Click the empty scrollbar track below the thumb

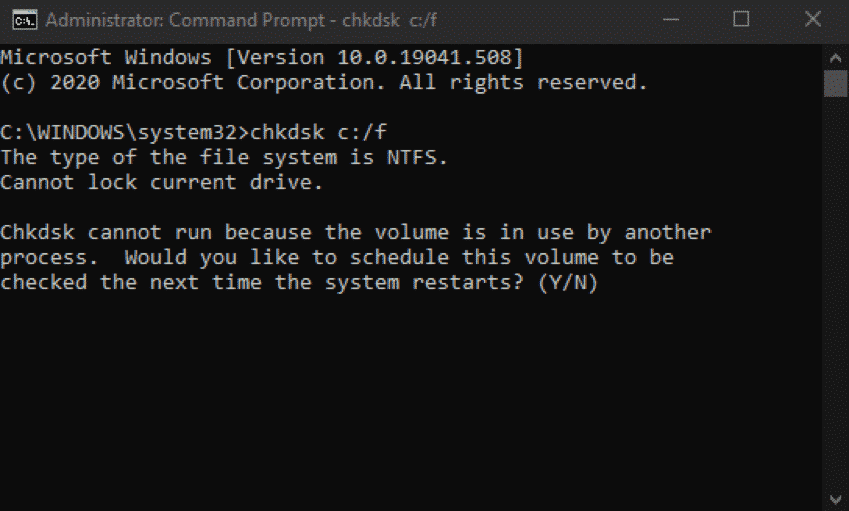click(x=835, y=300)
